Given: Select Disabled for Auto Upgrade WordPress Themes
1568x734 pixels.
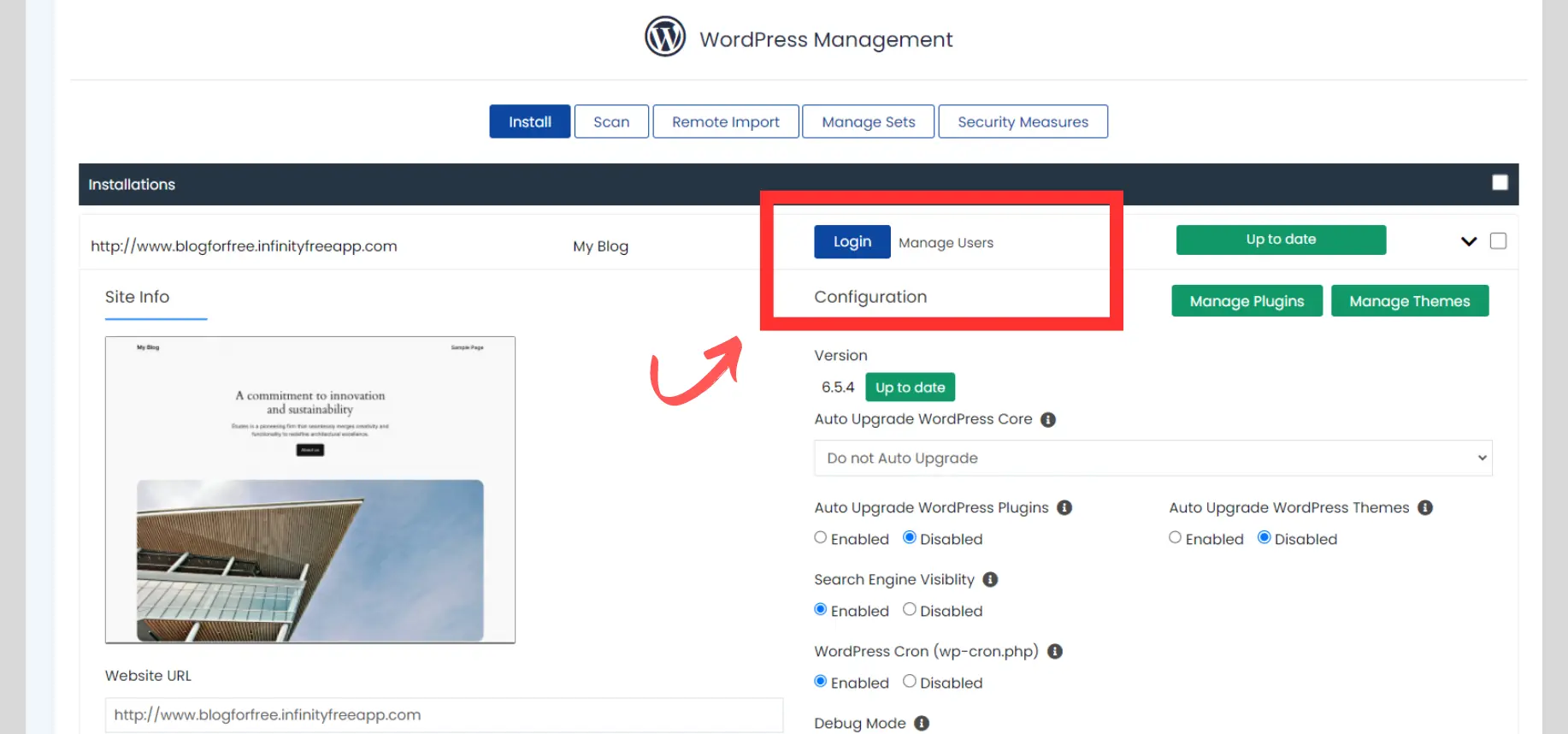Looking at the screenshot, I should [x=1264, y=537].
